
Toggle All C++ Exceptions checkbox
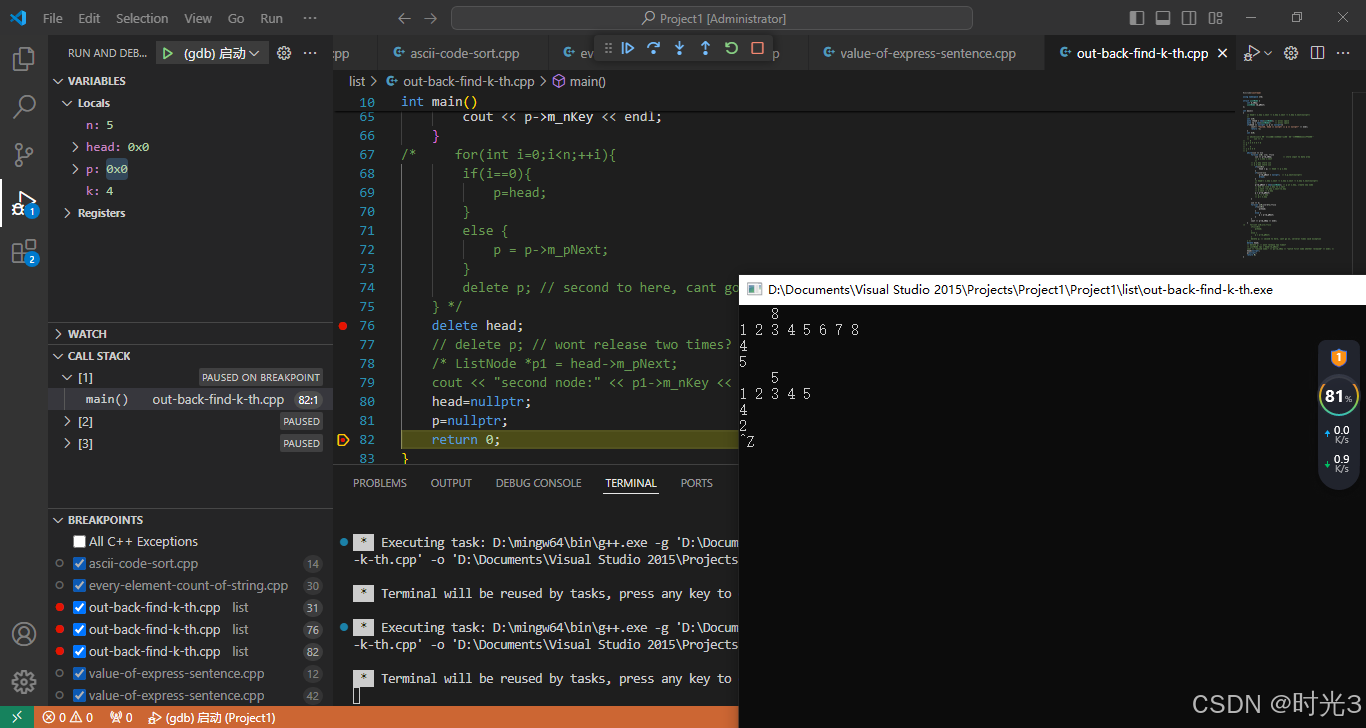[80, 541]
